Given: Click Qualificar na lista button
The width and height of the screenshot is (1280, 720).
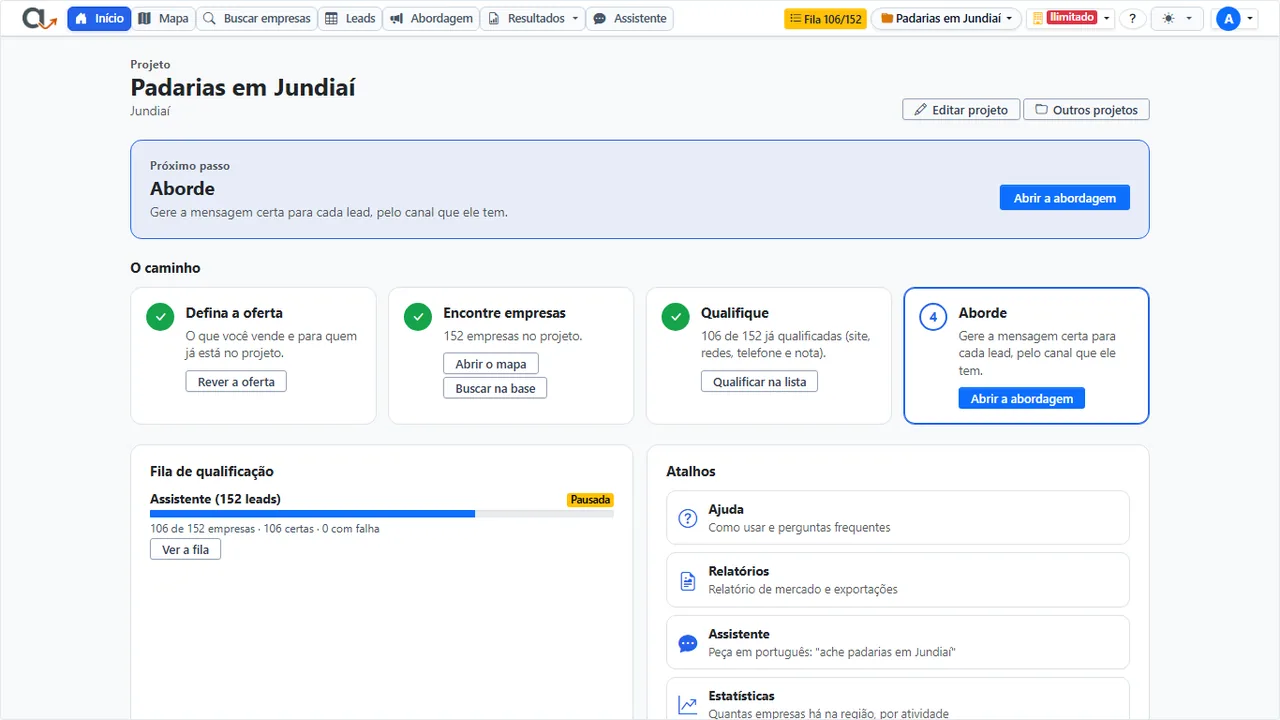Looking at the screenshot, I should (x=759, y=382).
